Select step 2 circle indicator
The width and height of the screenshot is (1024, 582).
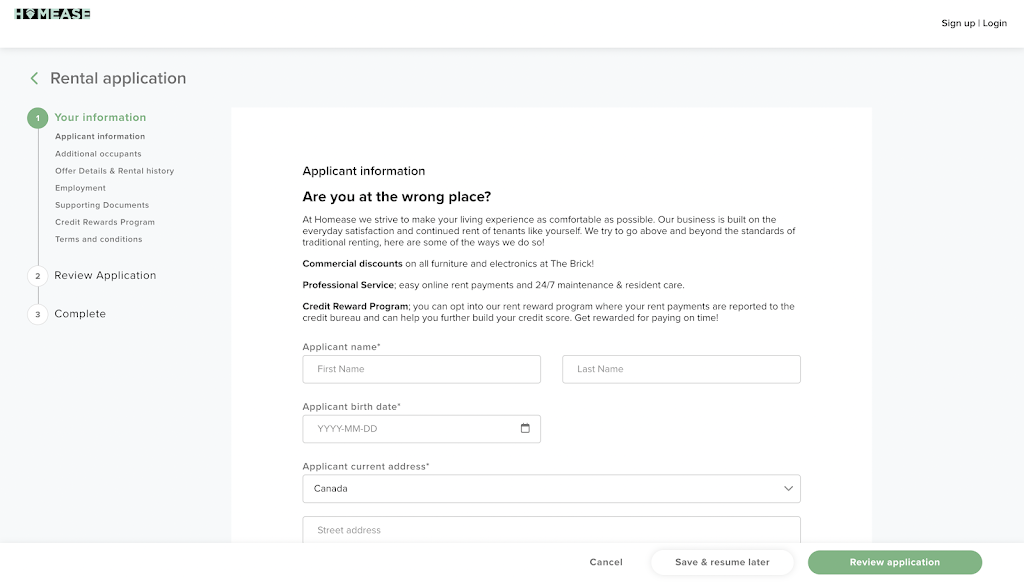coord(38,276)
